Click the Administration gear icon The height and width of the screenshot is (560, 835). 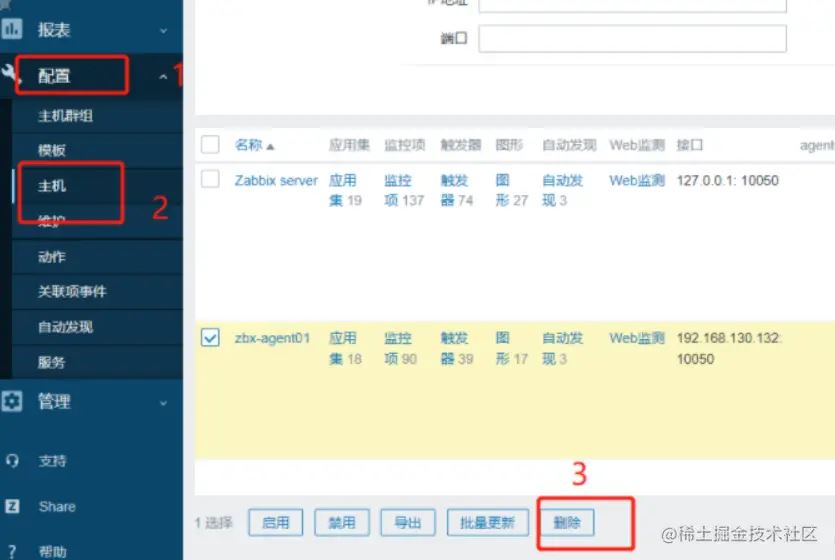click(x=12, y=401)
